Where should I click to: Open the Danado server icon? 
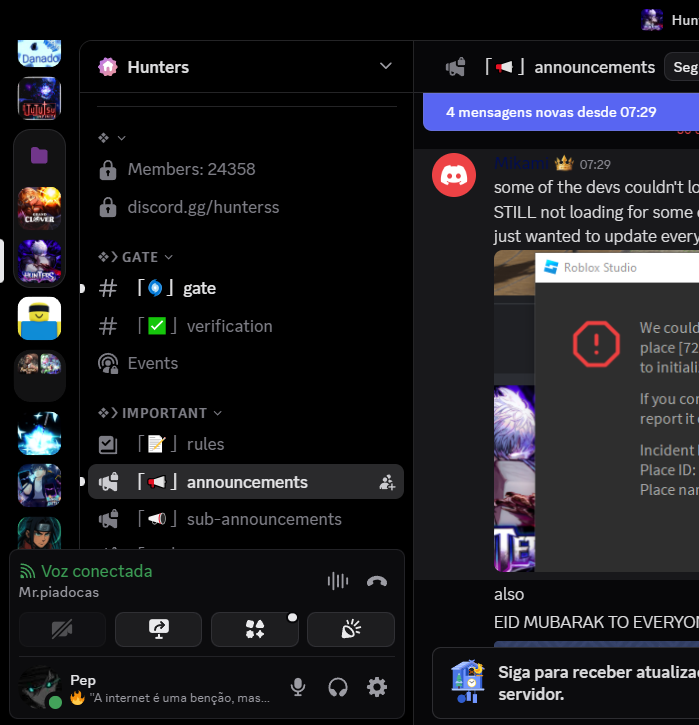point(39,53)
